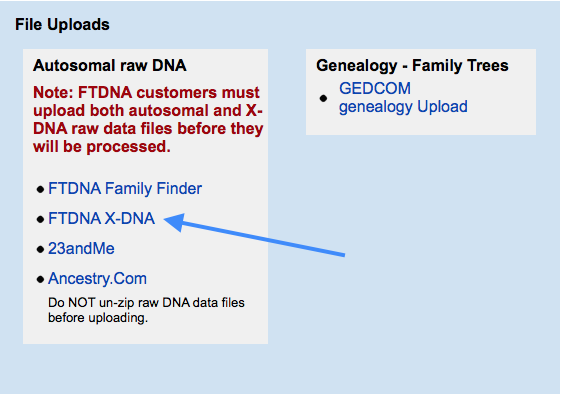Viewport: 561px width, 395px height.
Task: Click the red FTDNA customers note
Action: coord(148,120)
